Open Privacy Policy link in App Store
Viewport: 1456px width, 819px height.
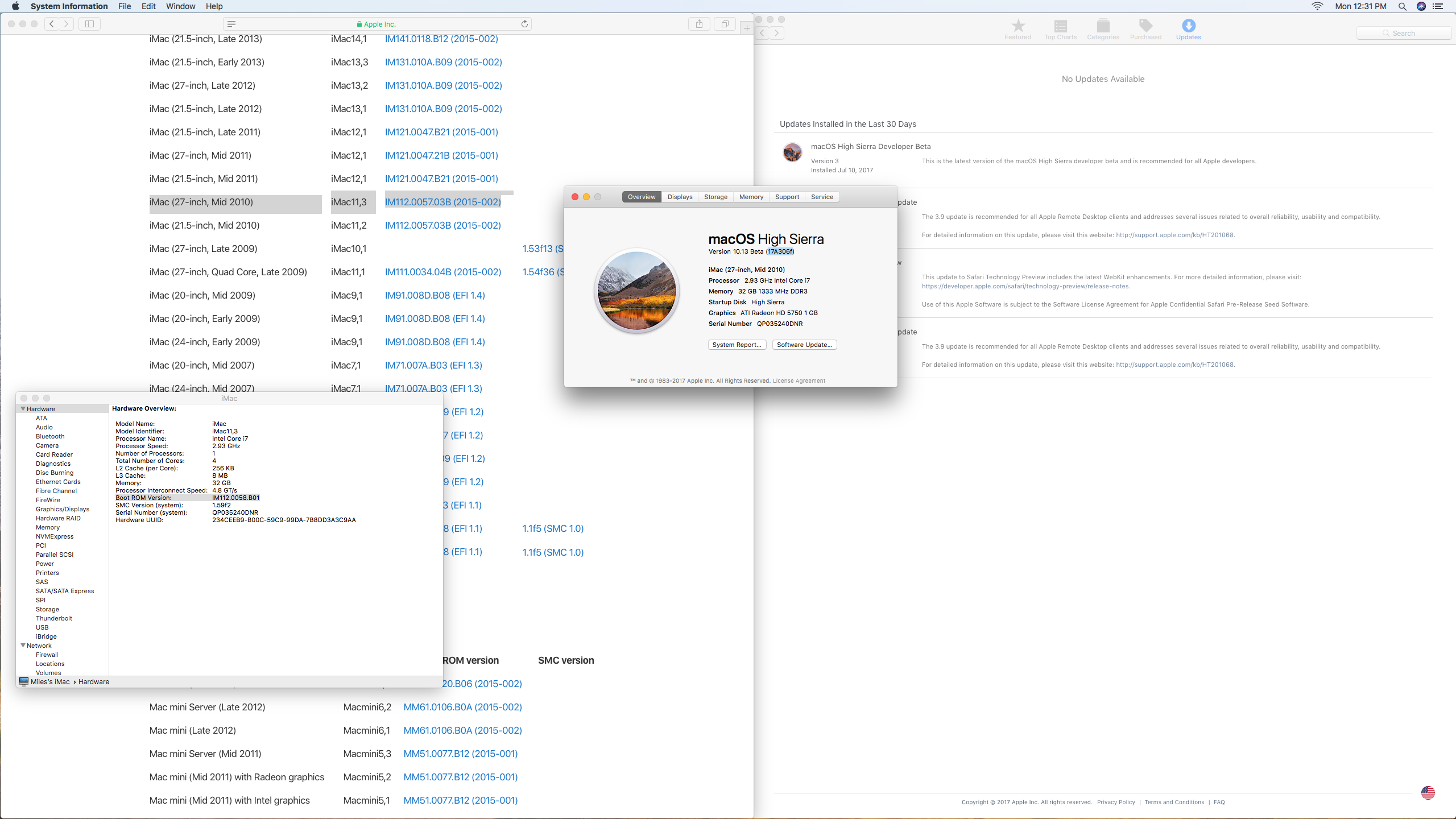pyautogui.click(x=1116, y=803)
